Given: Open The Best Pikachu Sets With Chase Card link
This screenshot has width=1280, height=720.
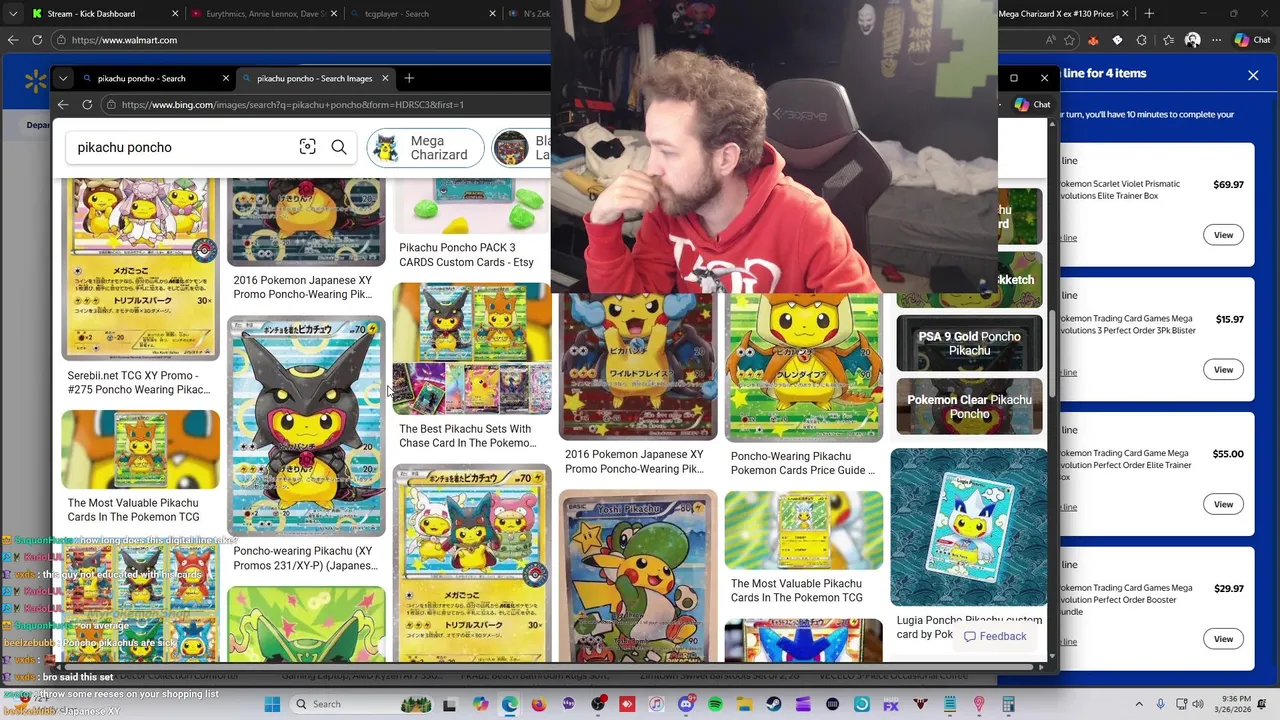Looking at the screenshot, I should tap(468, 436).
